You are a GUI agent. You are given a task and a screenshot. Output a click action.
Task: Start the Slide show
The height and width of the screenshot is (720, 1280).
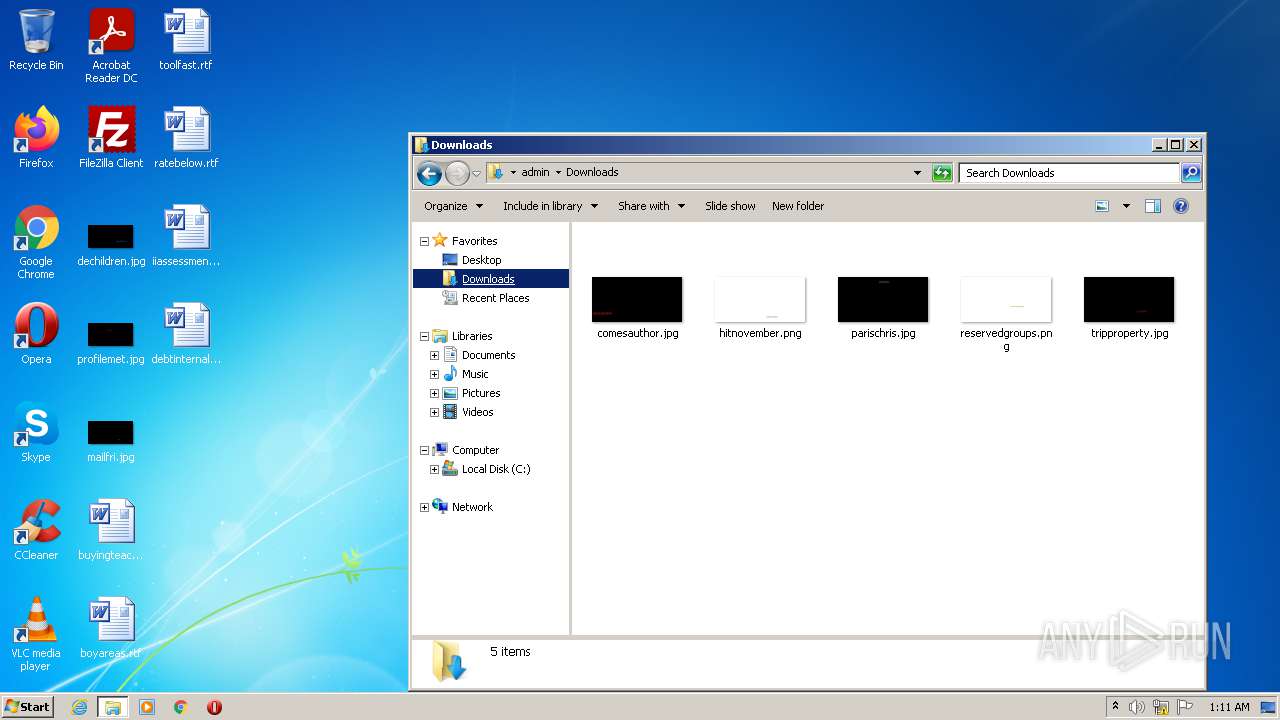click(730, 206)
